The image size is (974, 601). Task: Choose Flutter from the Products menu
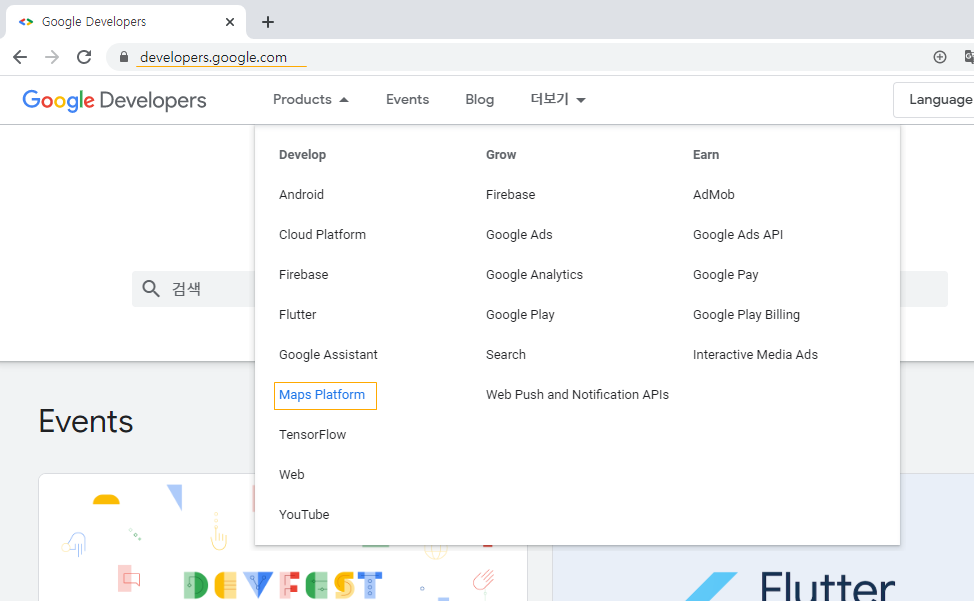click(298, 315)
